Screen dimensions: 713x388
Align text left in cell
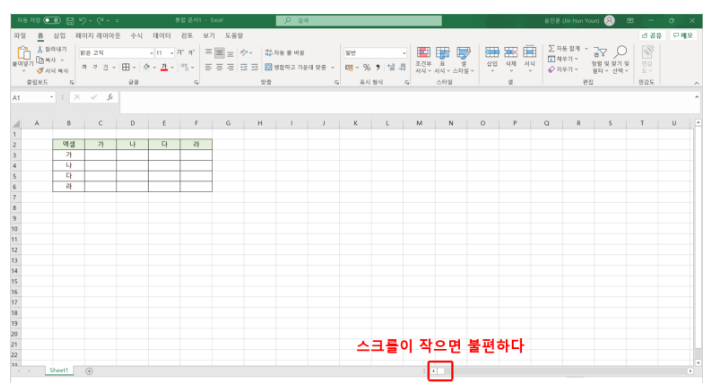pyautogui.click(x=208, y=67)
